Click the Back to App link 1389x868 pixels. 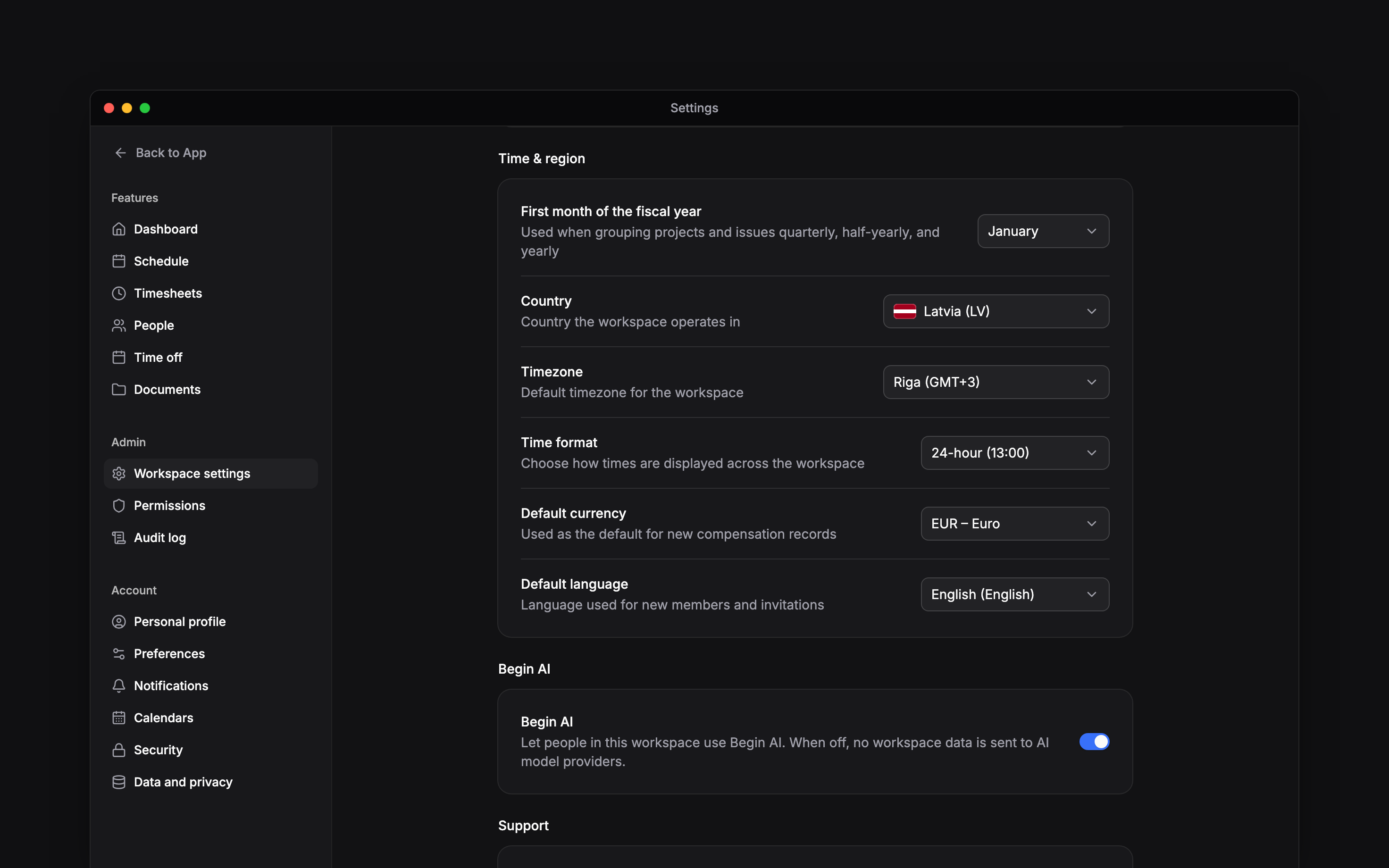point(160,153)
